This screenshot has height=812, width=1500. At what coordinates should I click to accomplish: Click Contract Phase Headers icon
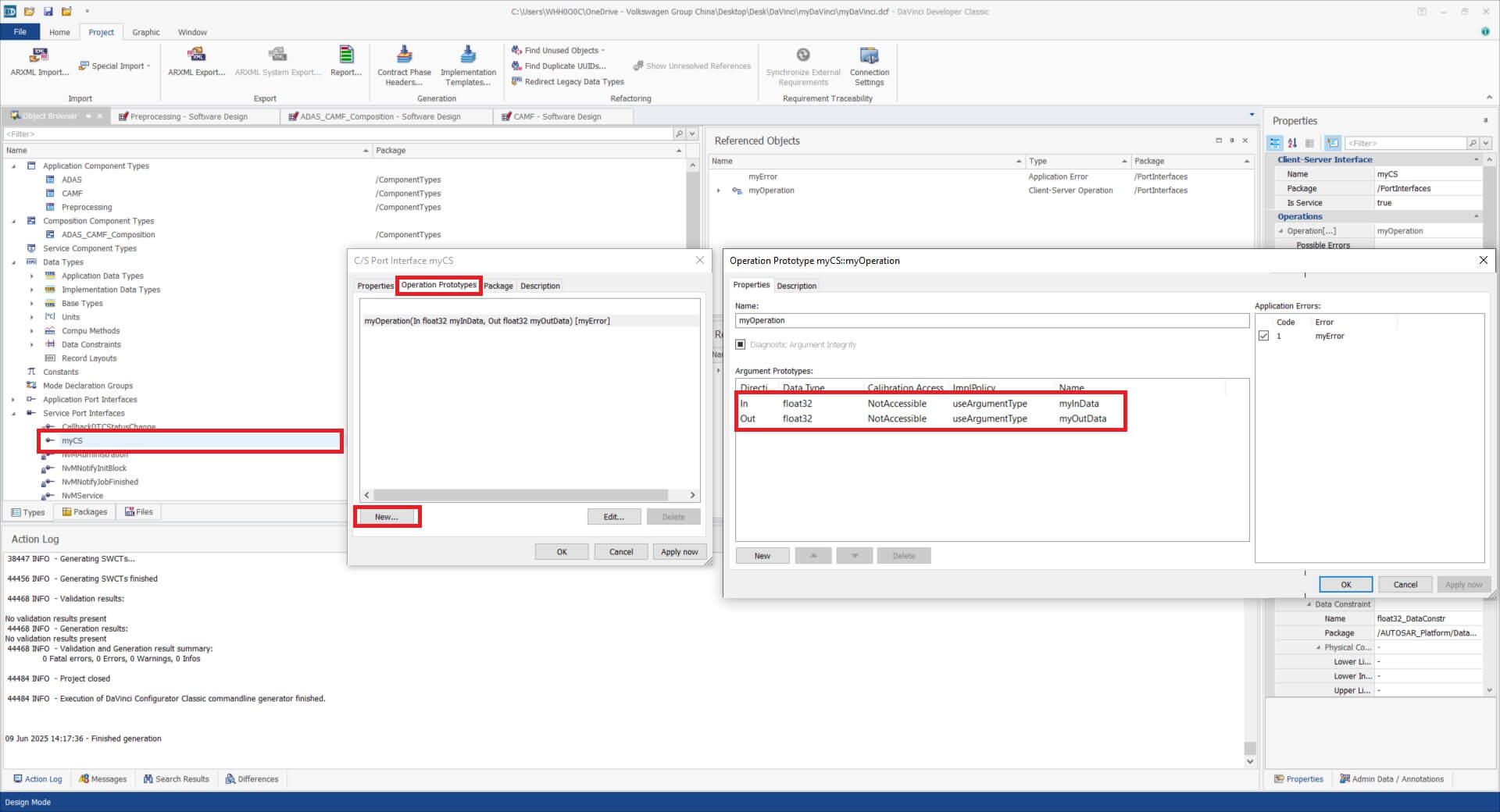pyautogui.click(x=404, y=55)
